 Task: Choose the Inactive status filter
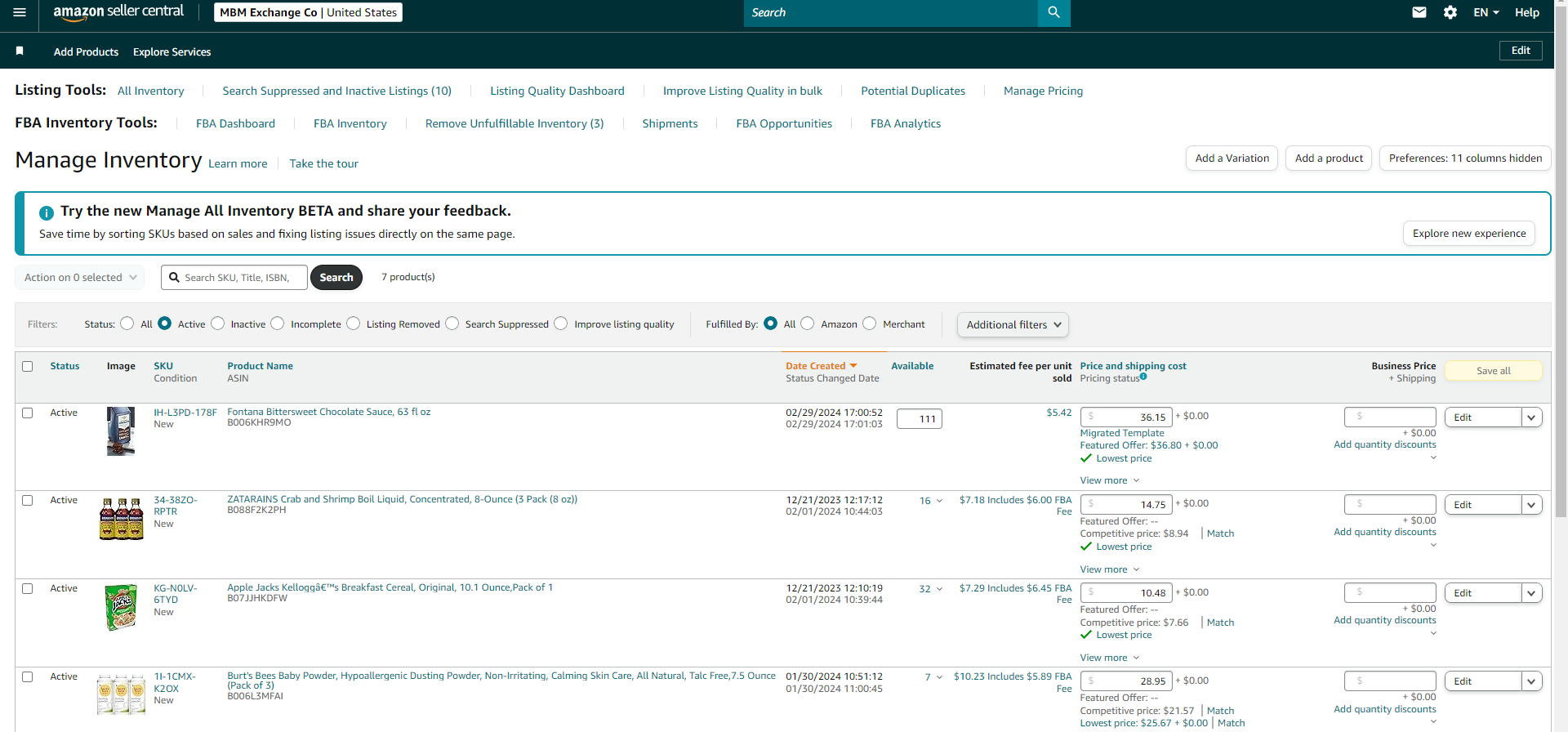pos(218,324)
